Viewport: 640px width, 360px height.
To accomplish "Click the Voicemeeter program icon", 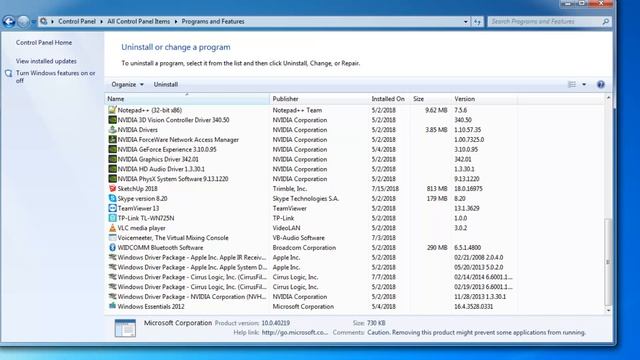I will 112,238.
